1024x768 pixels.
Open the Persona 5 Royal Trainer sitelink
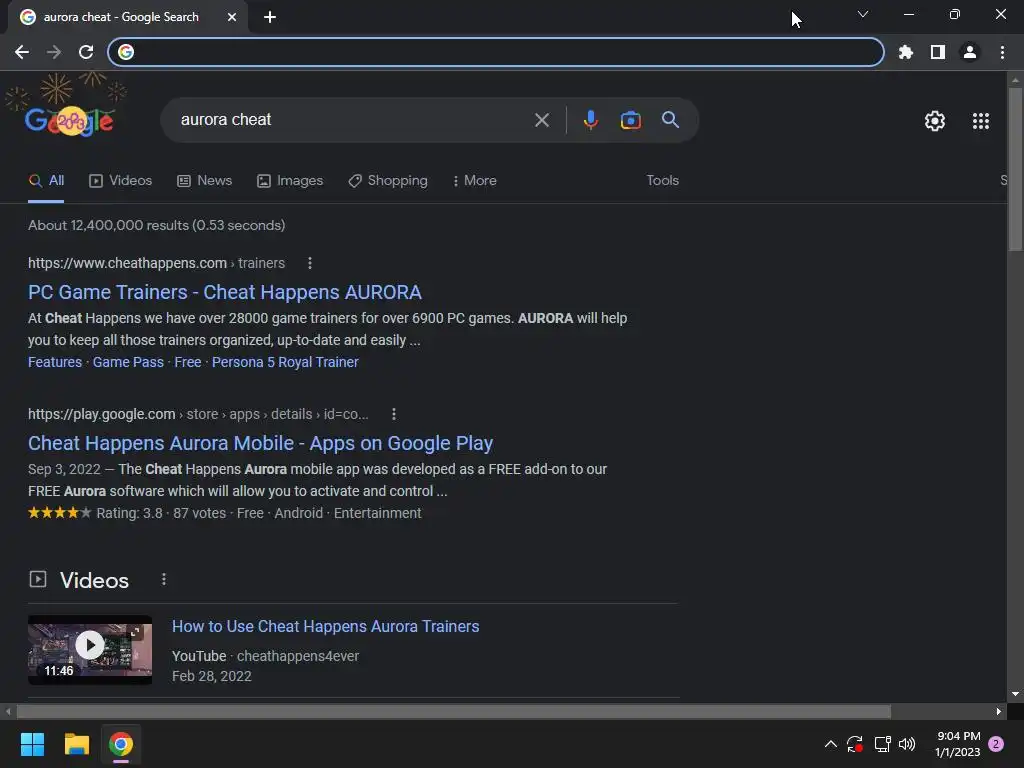(285, 362)
